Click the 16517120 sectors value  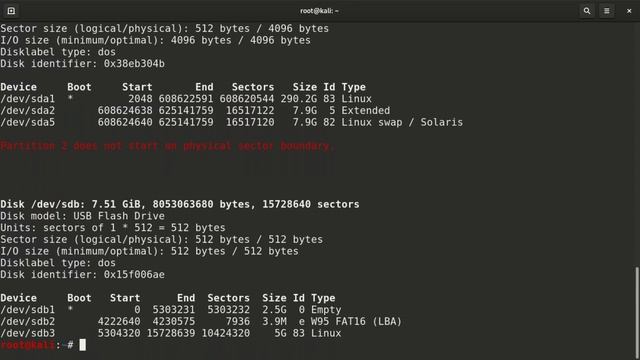250,122
